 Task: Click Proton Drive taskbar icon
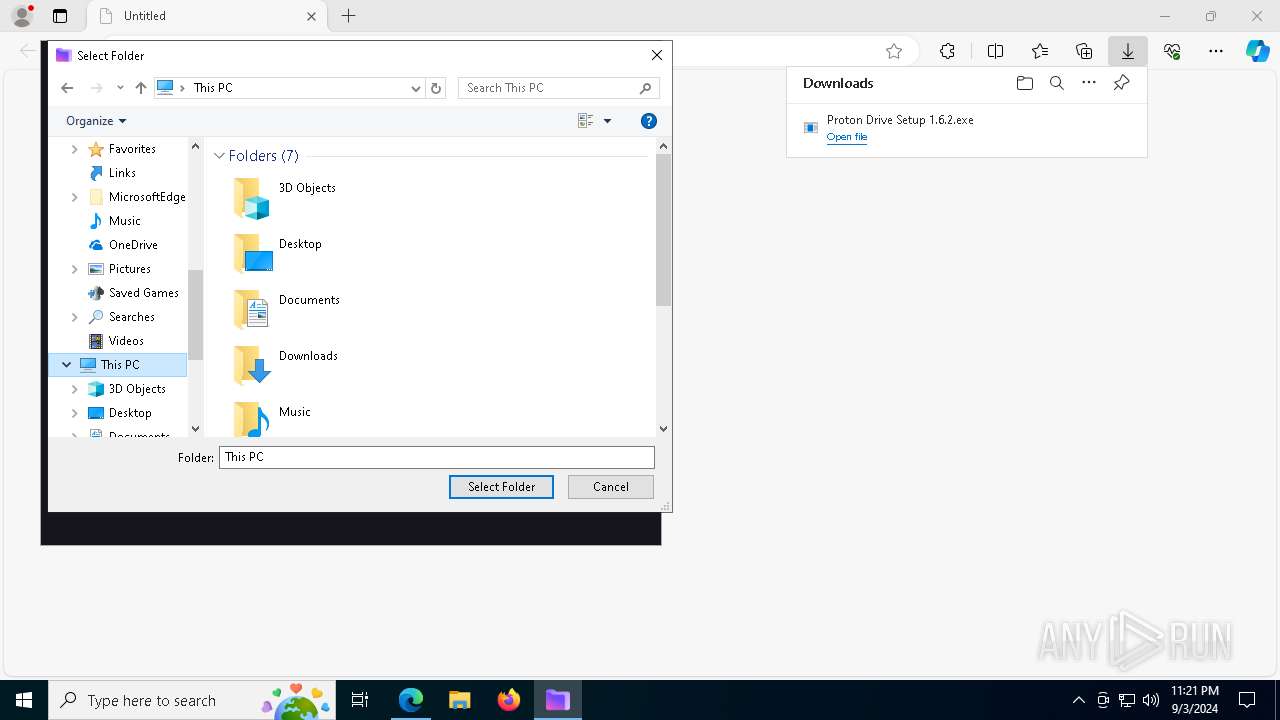[557, 700]
